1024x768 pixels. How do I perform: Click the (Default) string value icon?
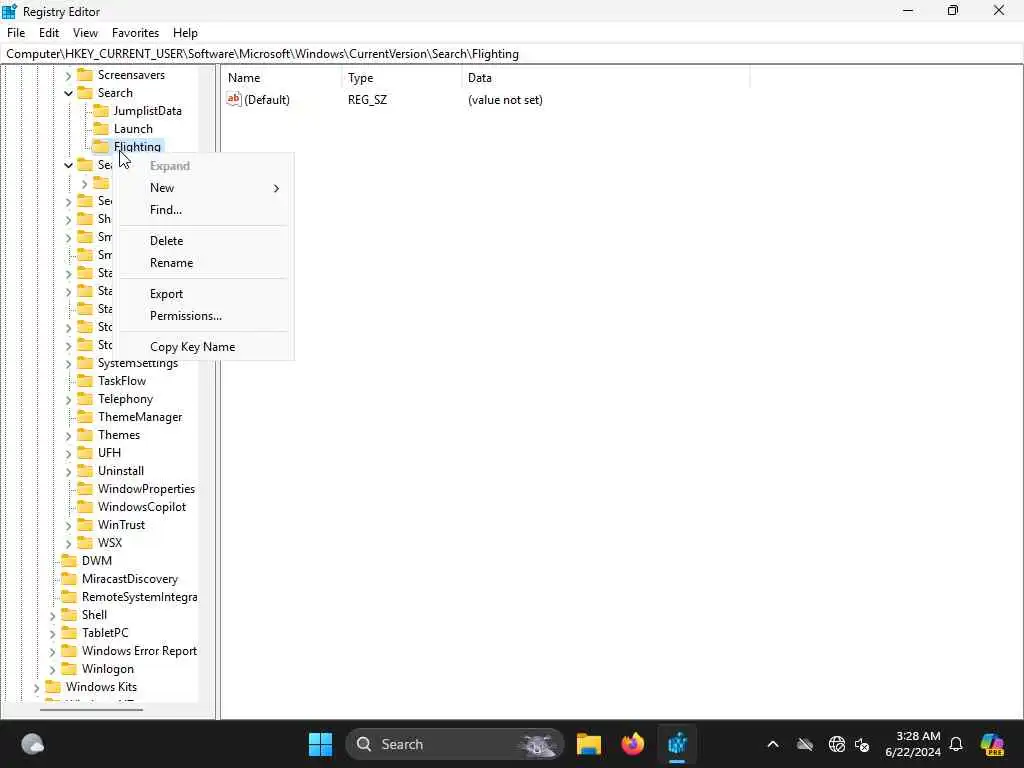click(234, 99)
